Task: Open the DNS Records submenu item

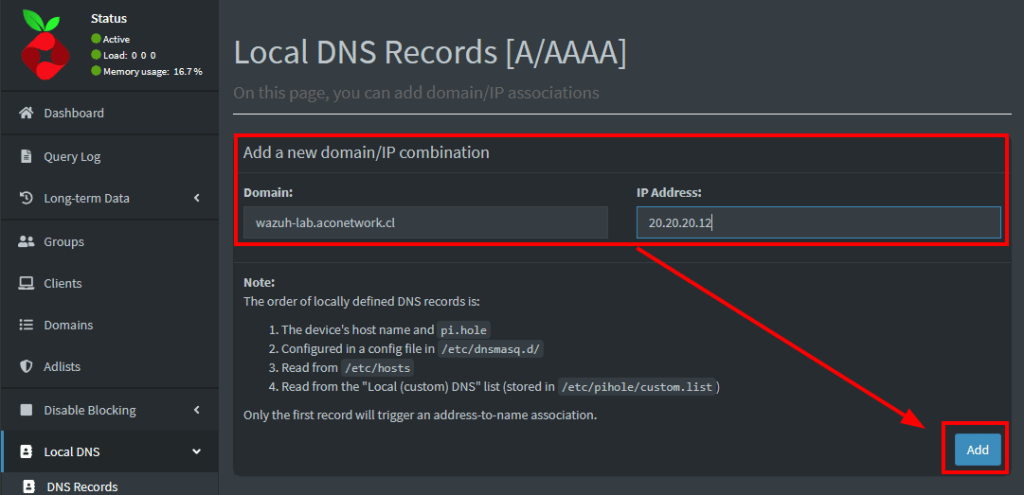Action: (x=82, y=487)
